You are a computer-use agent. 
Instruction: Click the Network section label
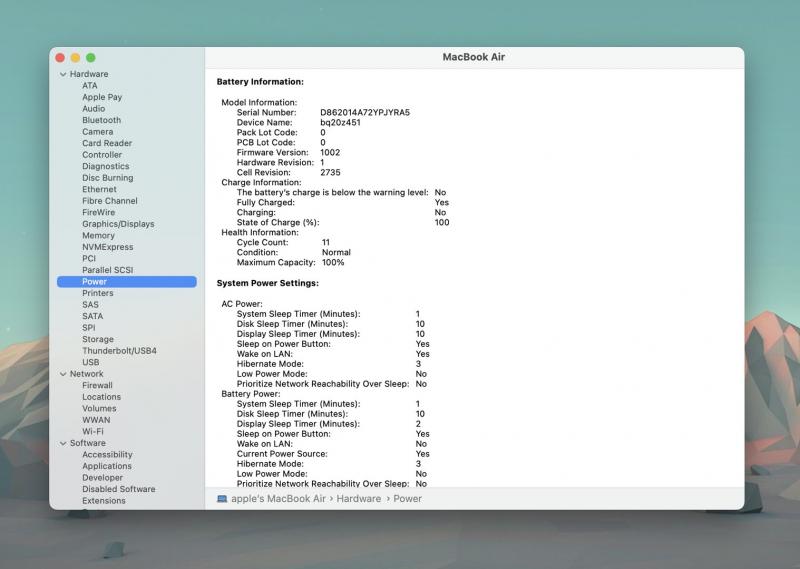click(x=86, y=374)
